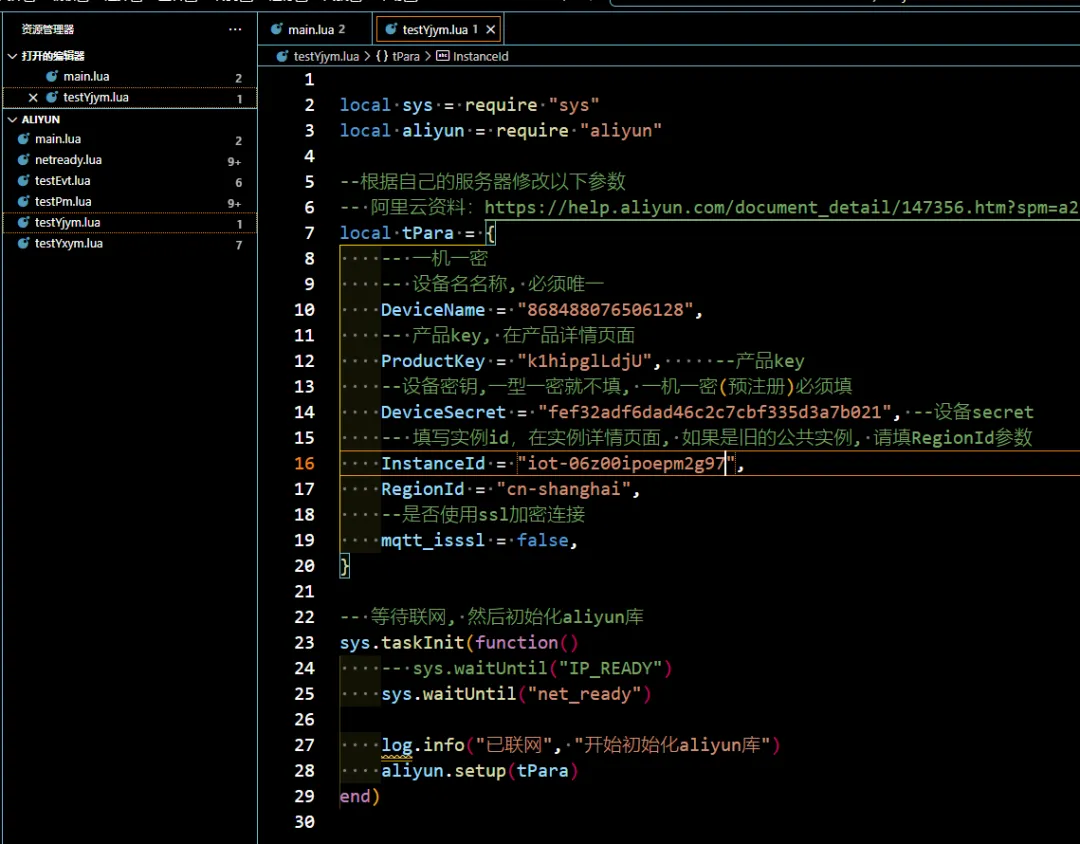
Task: Click the DeviceSecret string value
Action: [x=715, y=412]
